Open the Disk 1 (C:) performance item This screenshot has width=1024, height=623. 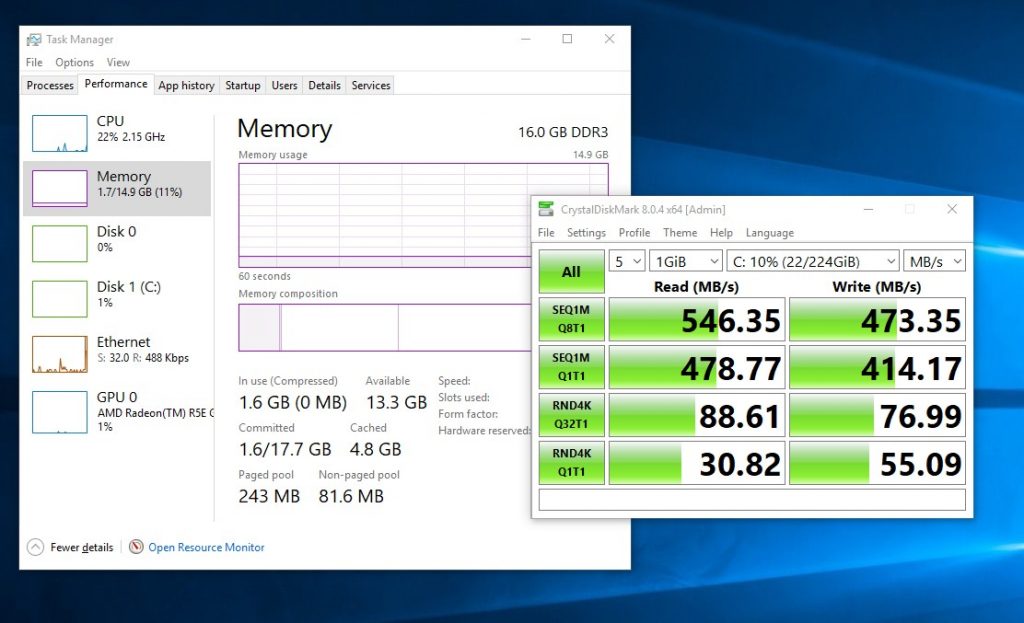point(117,298)
